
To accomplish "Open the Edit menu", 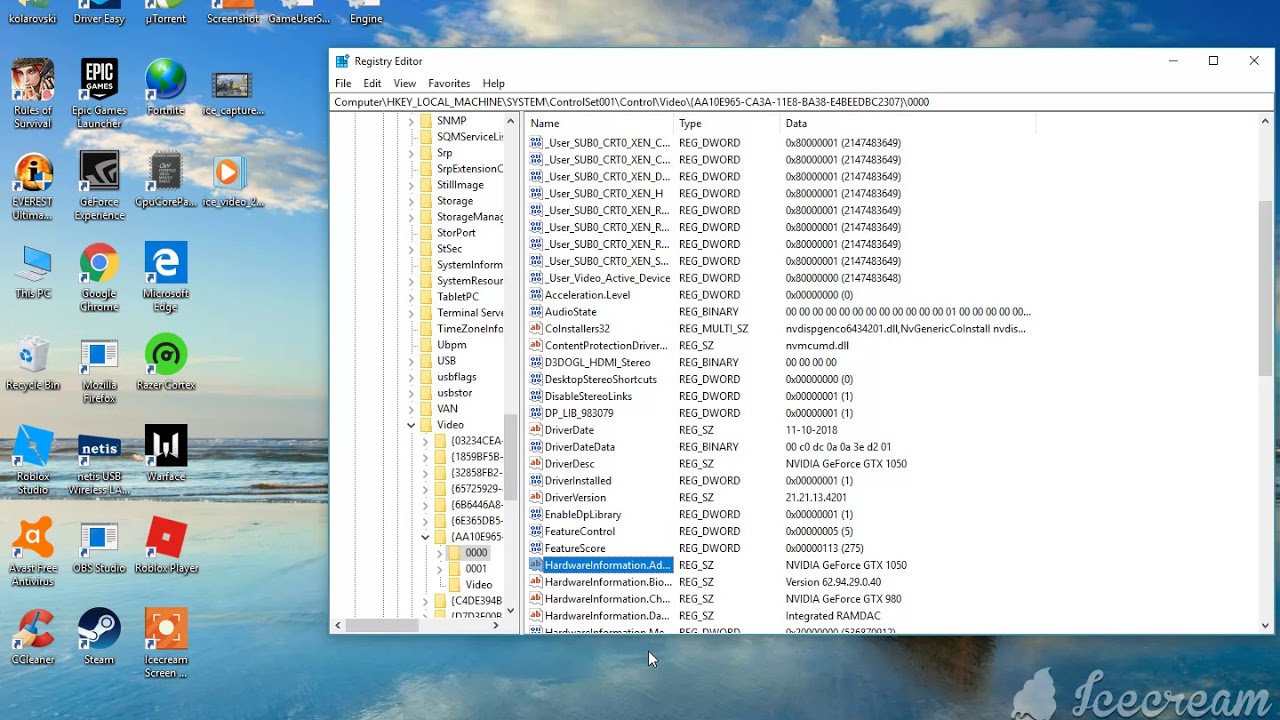I will tap(372, 83).
